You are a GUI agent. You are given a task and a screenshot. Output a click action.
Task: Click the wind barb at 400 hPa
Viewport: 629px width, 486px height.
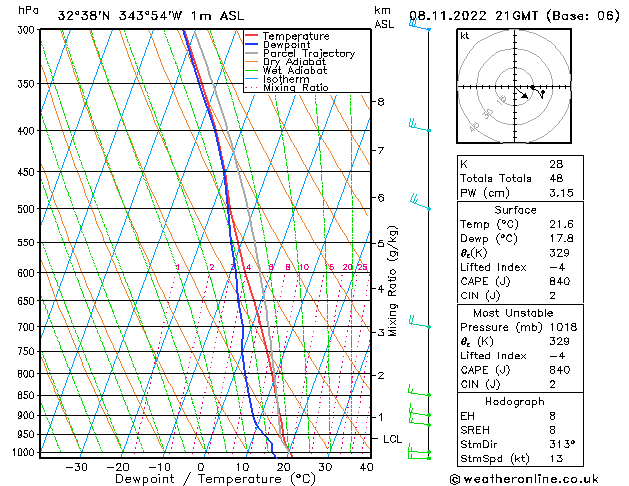coord(420,125)
